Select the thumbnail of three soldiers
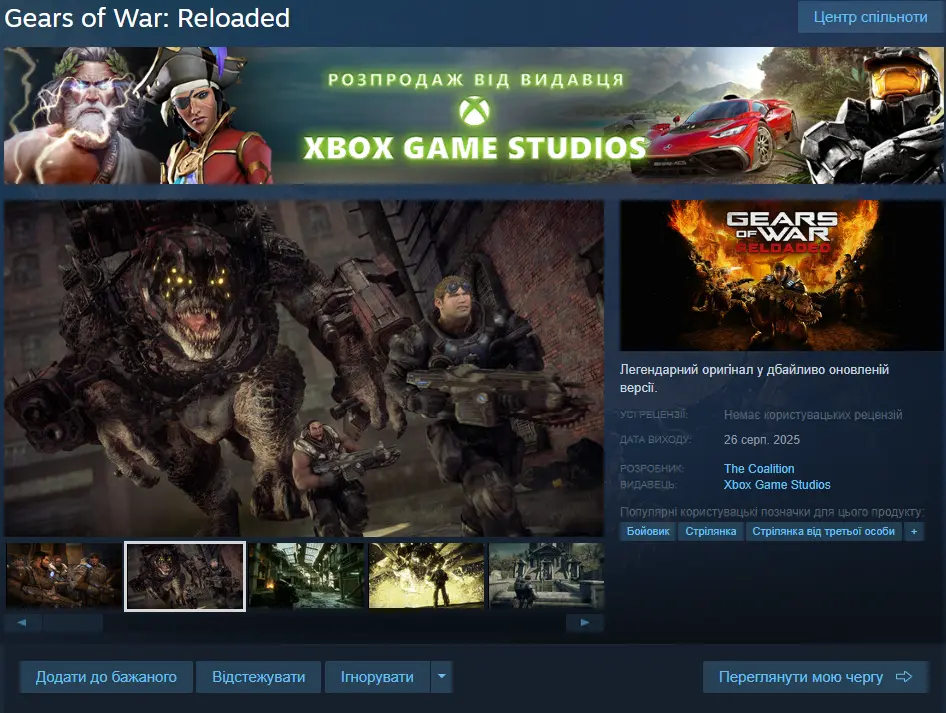 point(64,576)
